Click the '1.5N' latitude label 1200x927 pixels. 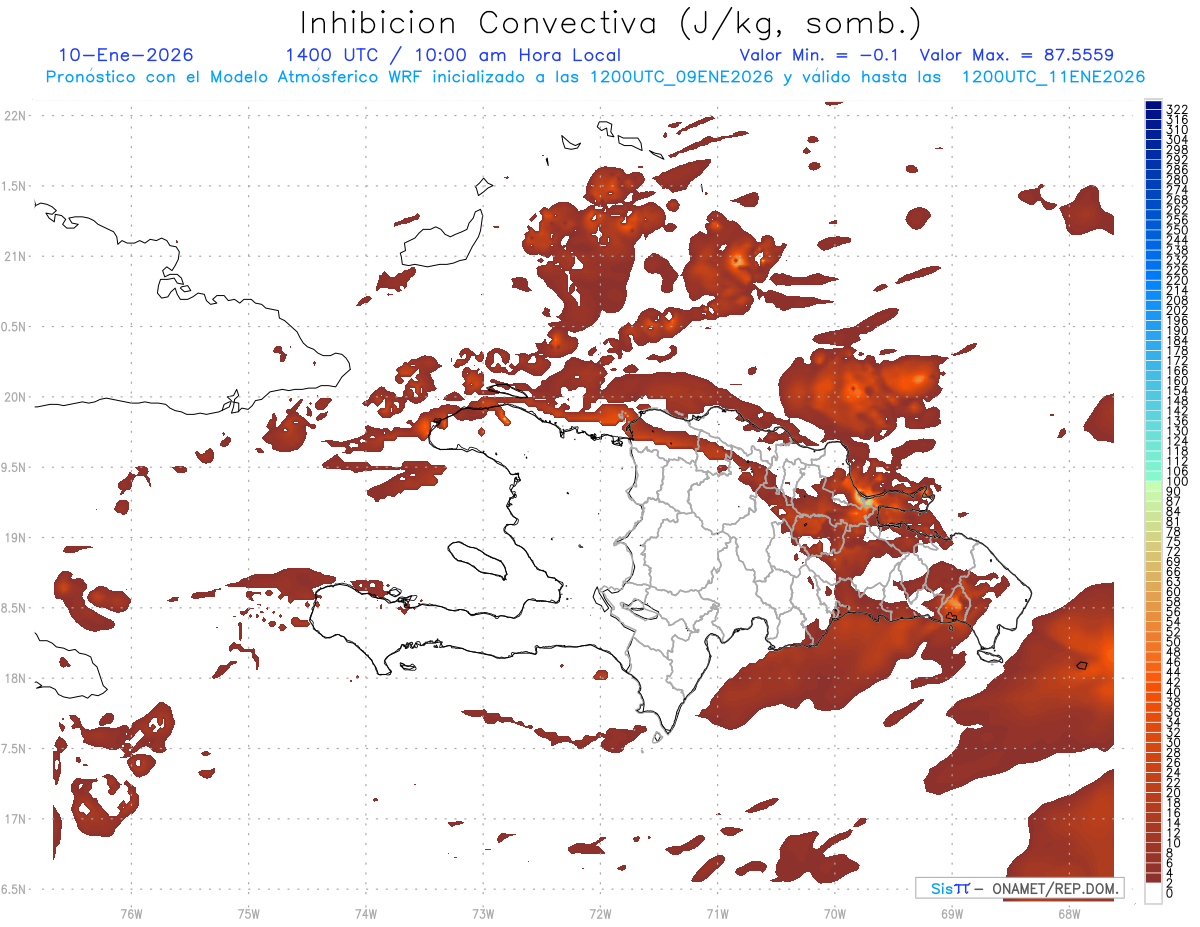(x=15, y=186)
